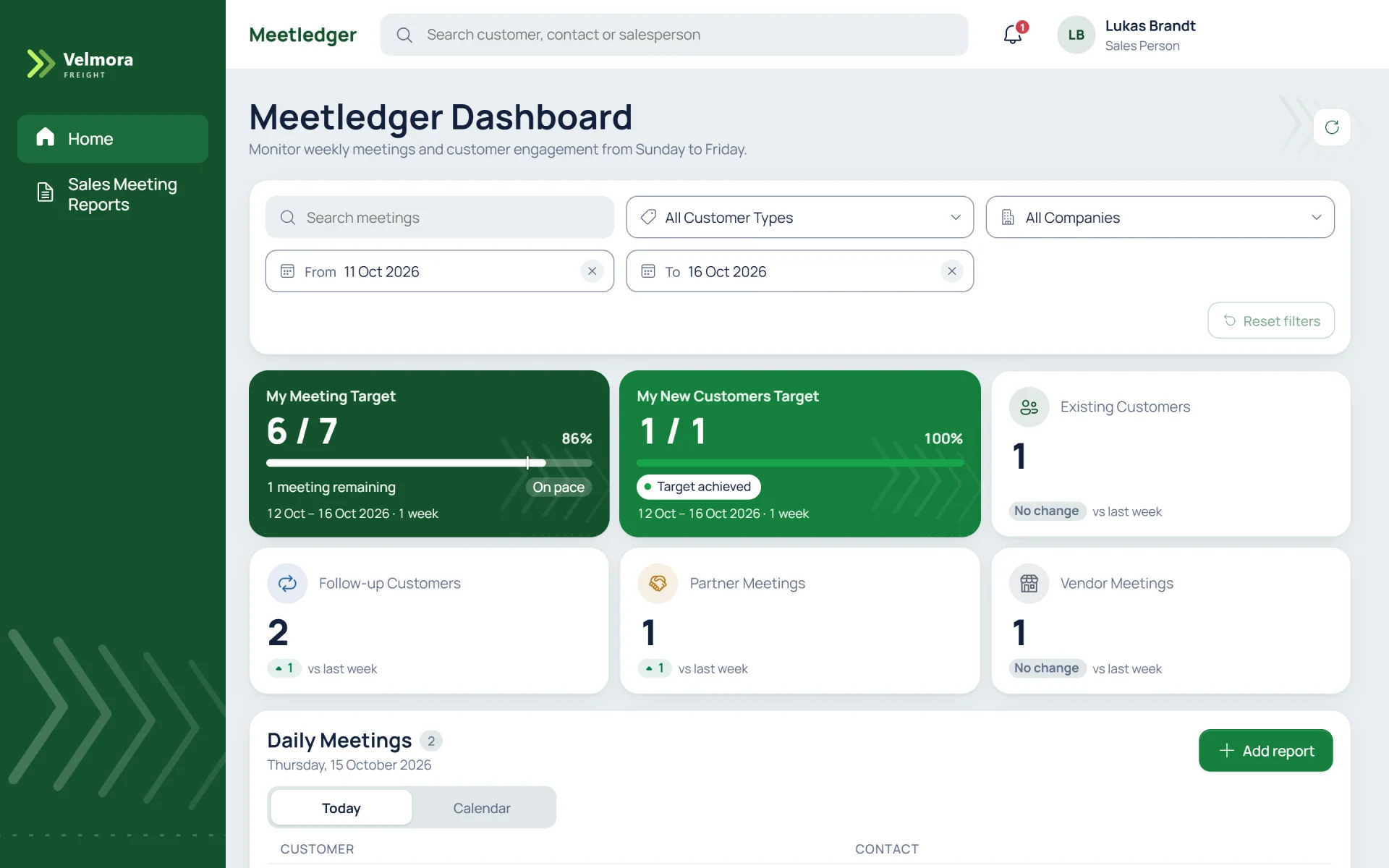
Task: Click the New Customers Target progress bar
Action: 800,463
